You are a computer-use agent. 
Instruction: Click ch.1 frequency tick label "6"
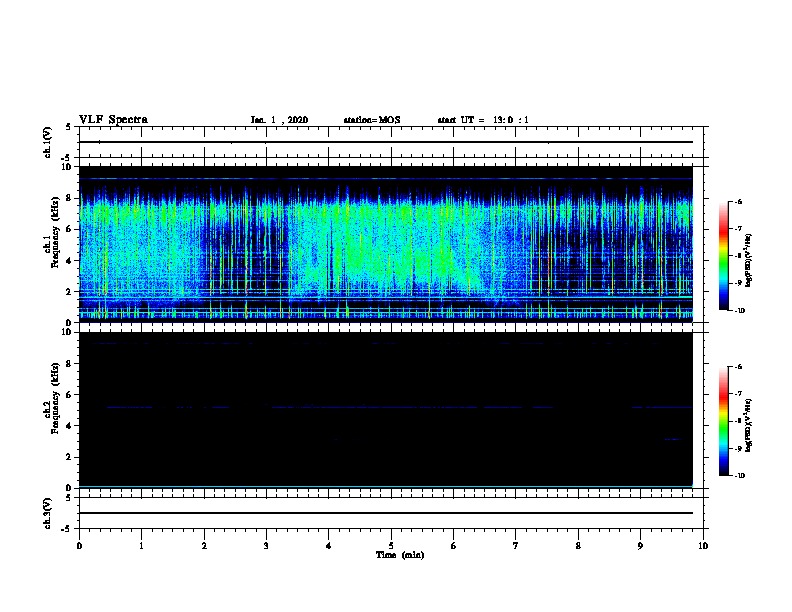coord(70,229)
